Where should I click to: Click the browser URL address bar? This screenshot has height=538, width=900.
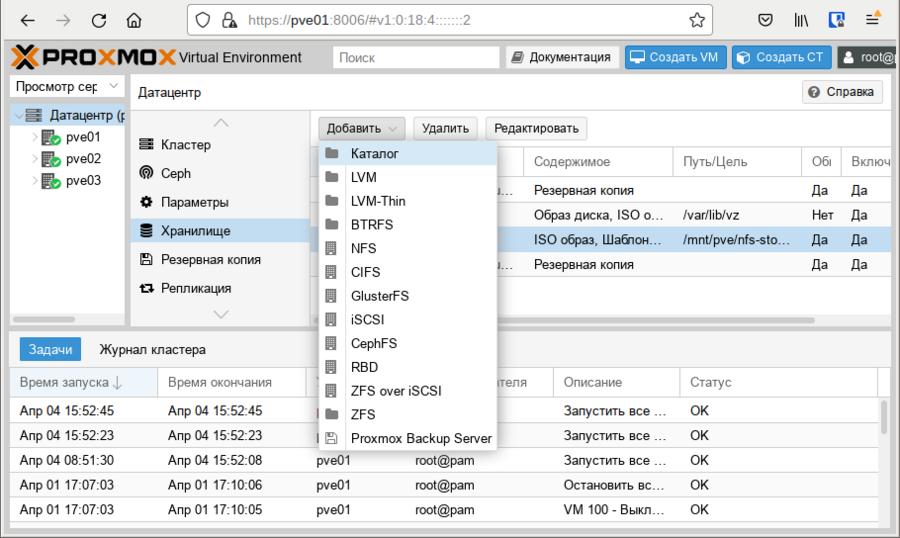pos(448,21)
